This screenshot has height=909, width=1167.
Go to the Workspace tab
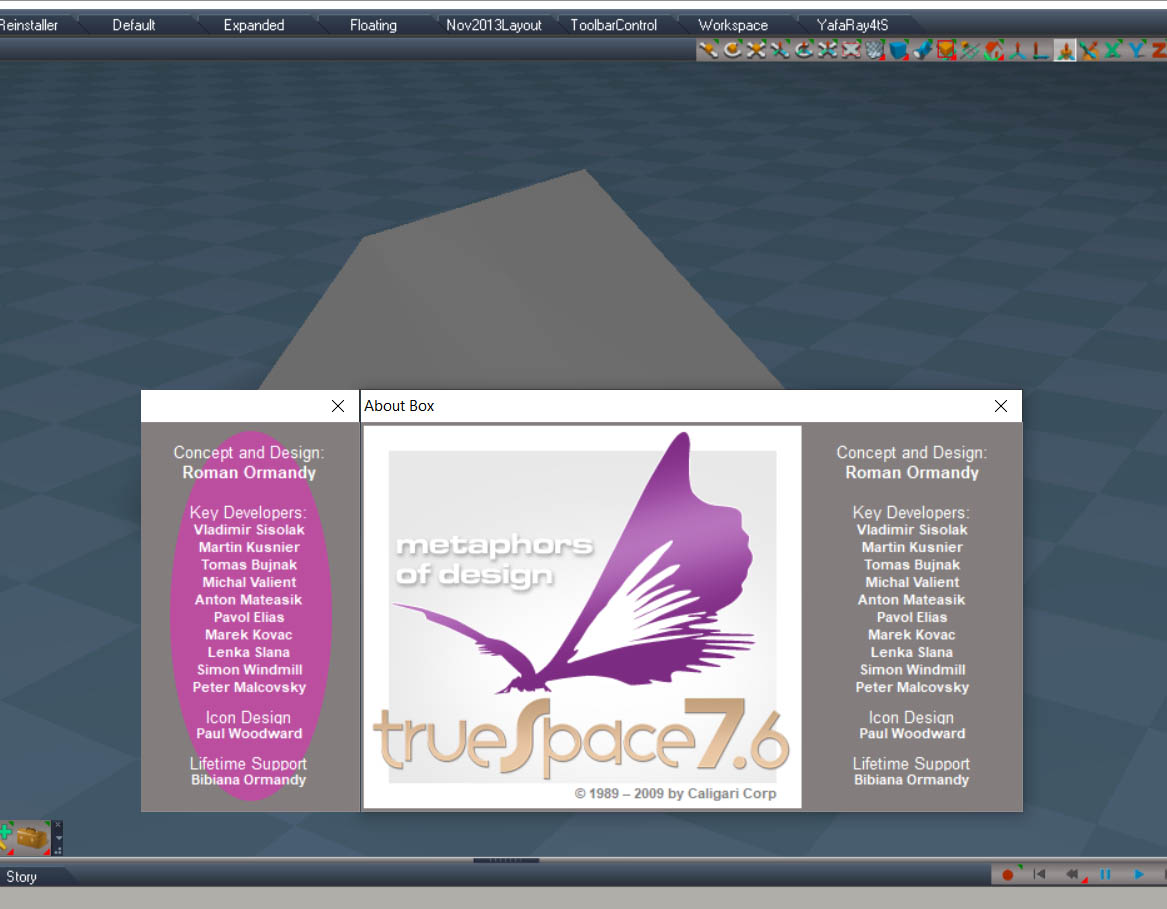pyautogui.click(x=732, y=25)
